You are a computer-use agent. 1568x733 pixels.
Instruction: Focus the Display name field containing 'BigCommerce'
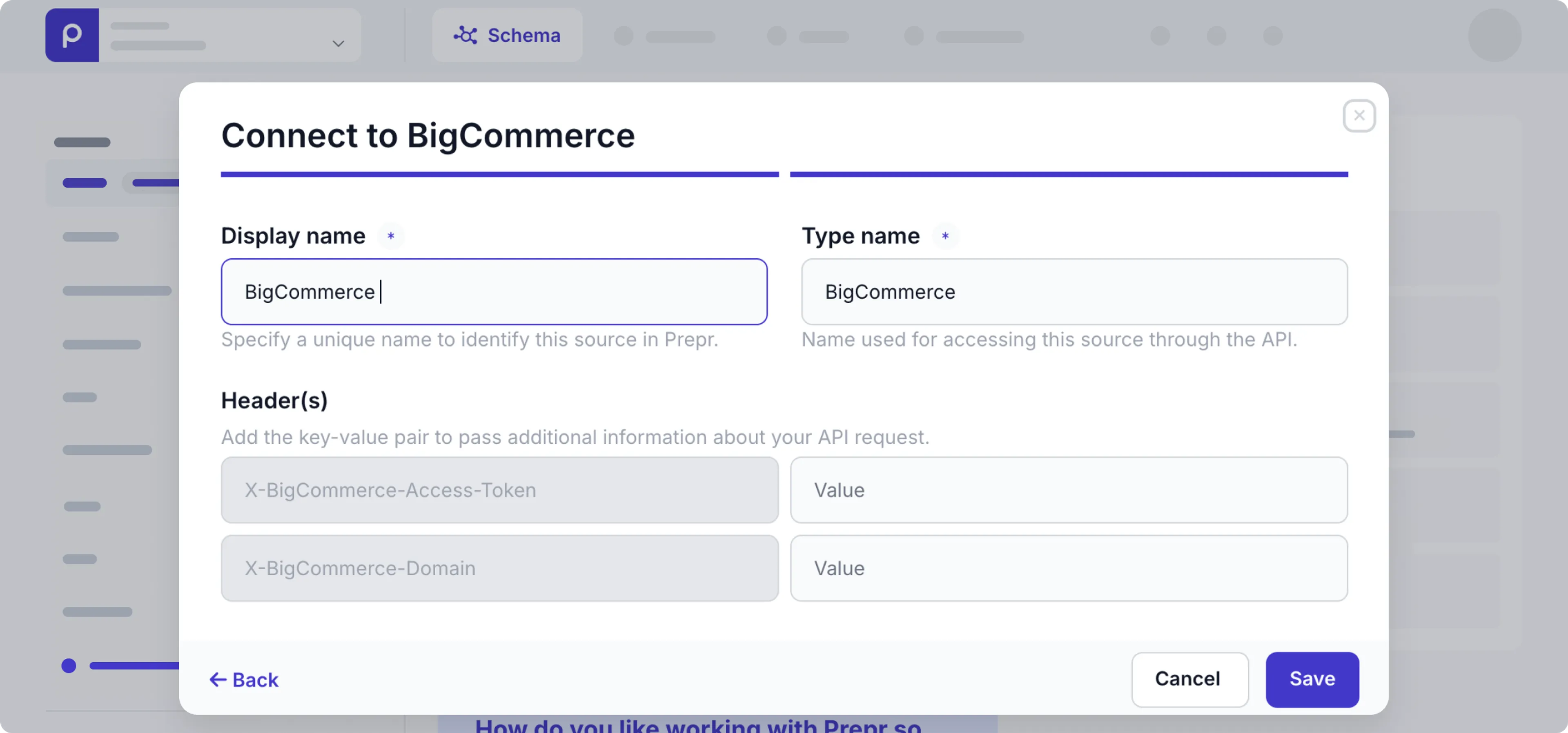(494, 291)
